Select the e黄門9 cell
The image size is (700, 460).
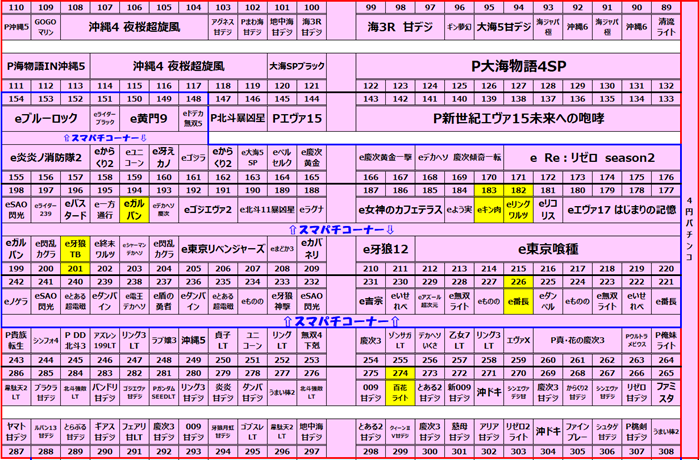(149, 118)
